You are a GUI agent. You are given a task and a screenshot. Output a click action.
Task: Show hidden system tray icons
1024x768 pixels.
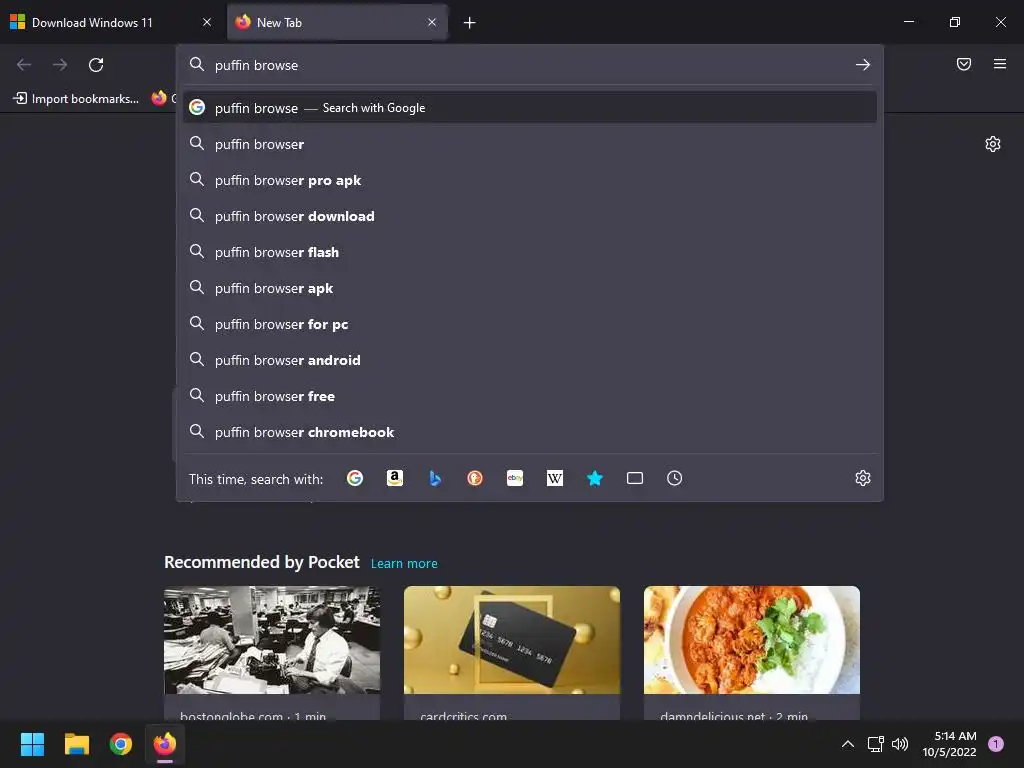848,744
